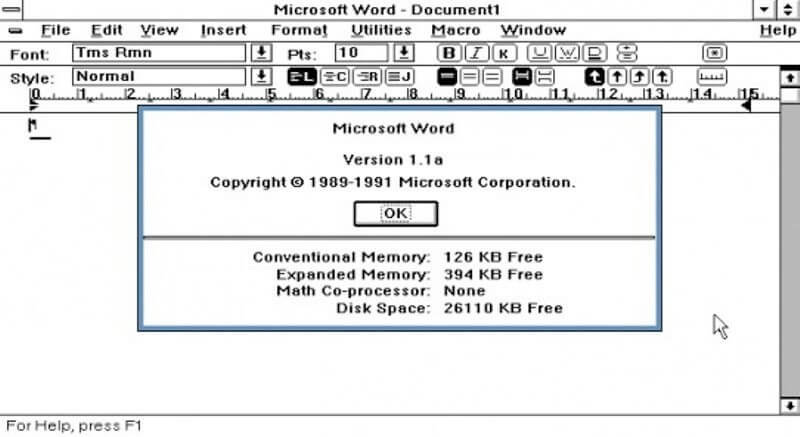The image size is (800, 437).
Task: Set centered paragraph alignment (C)
Action: coord(334,77)
